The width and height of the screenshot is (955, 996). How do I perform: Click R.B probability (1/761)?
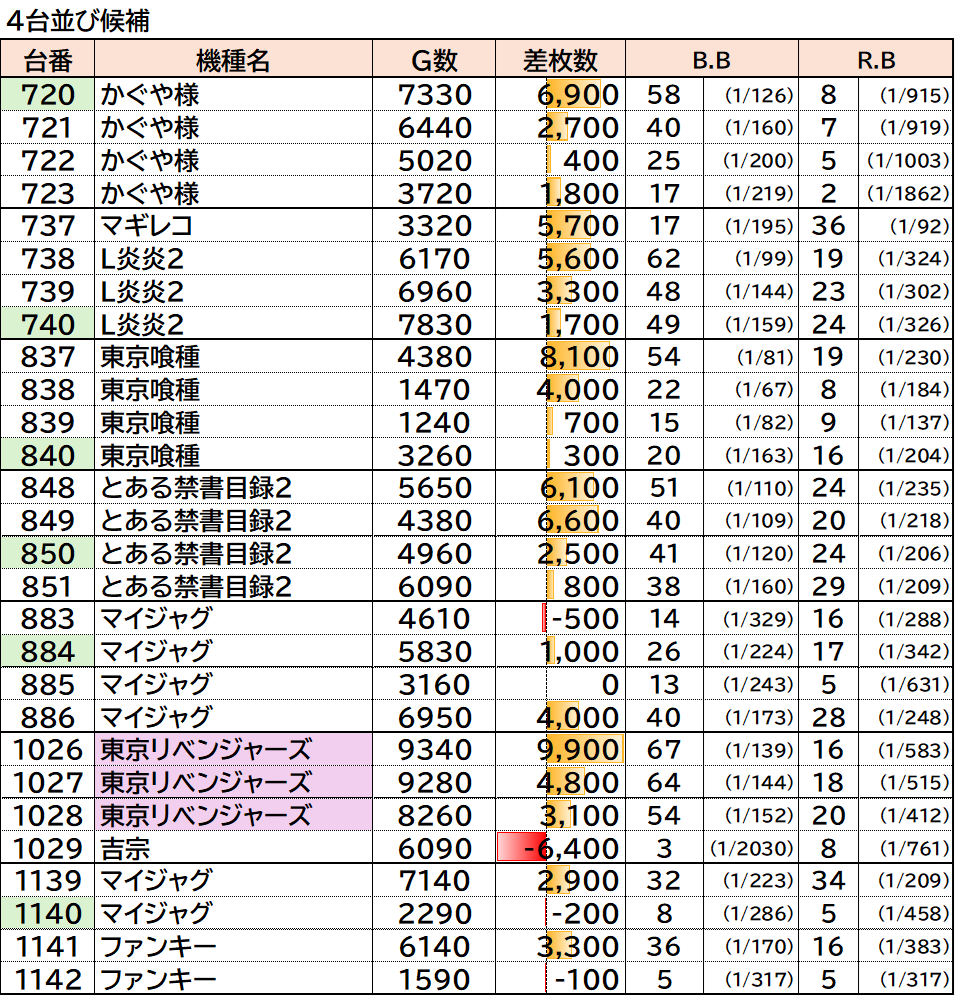(914, 849)
